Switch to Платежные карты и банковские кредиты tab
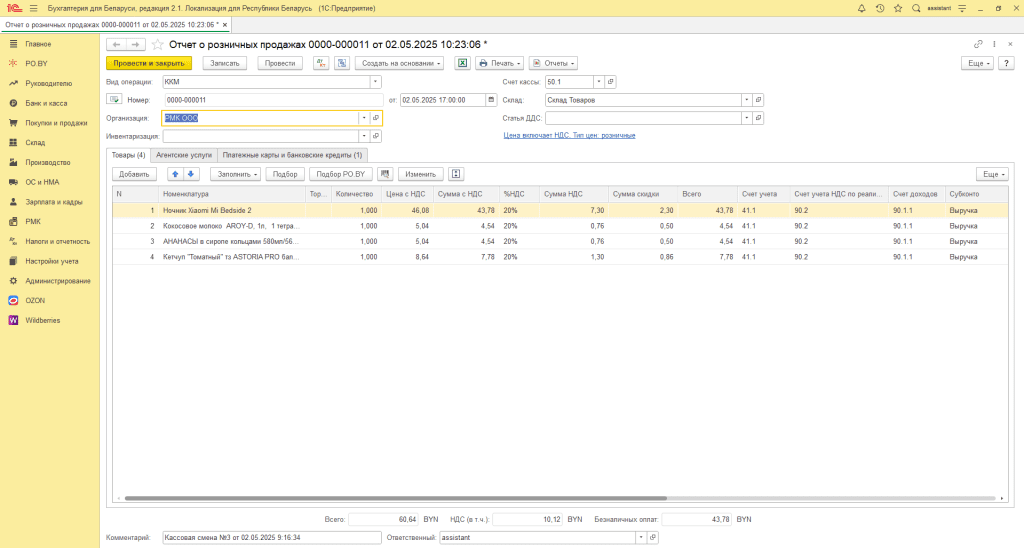The height and width of the screenshot is (548, 1024). click(292, 155)
